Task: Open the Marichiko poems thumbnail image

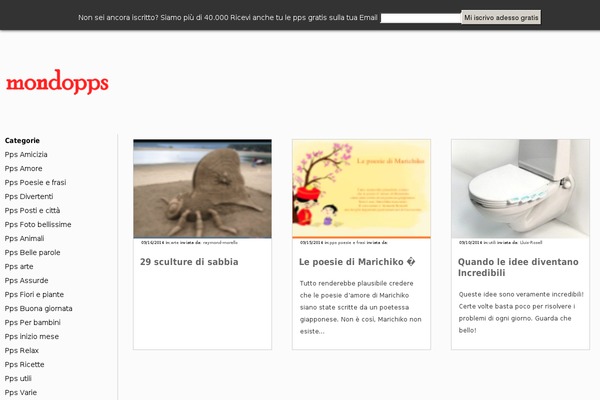Action: pyautogui.click(x=361, y=188)
